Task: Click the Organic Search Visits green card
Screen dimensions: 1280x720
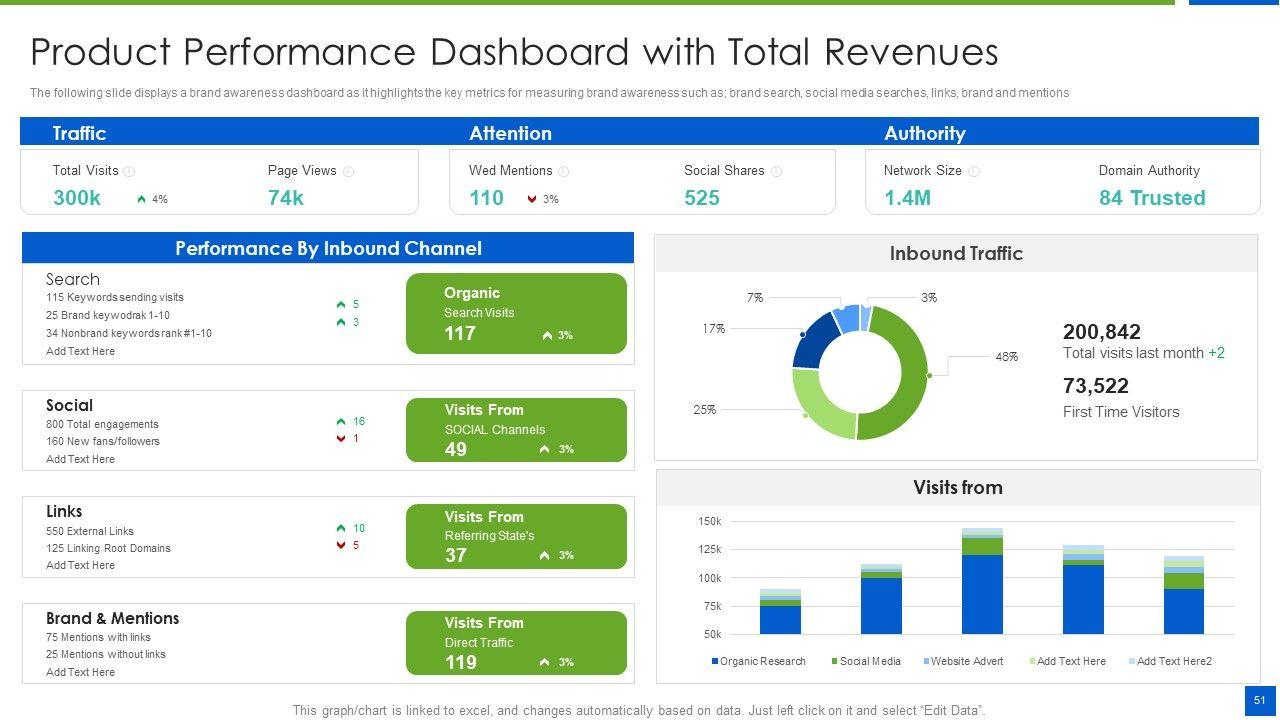Action: [516, 314]
